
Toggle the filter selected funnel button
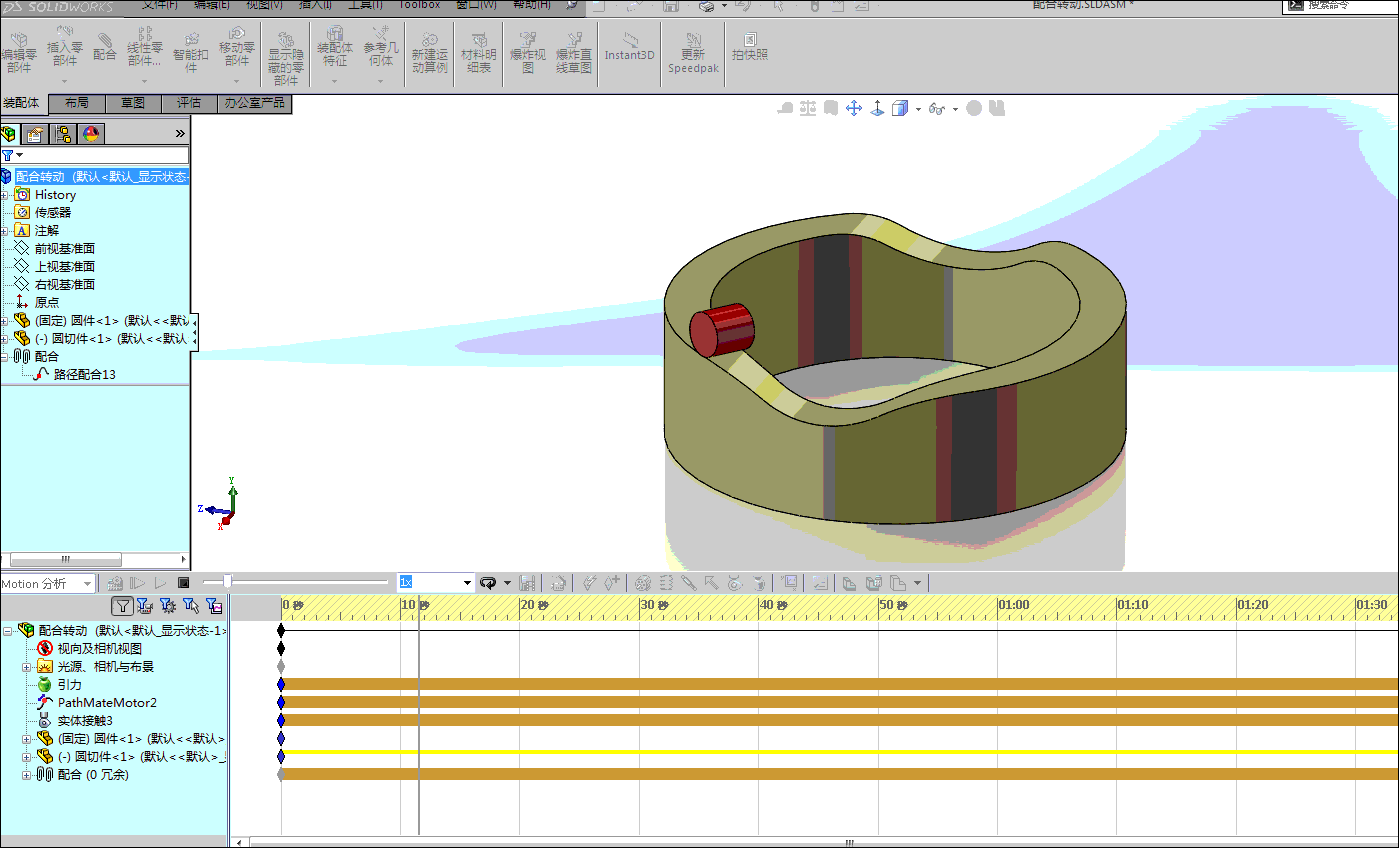pos(190,605)
